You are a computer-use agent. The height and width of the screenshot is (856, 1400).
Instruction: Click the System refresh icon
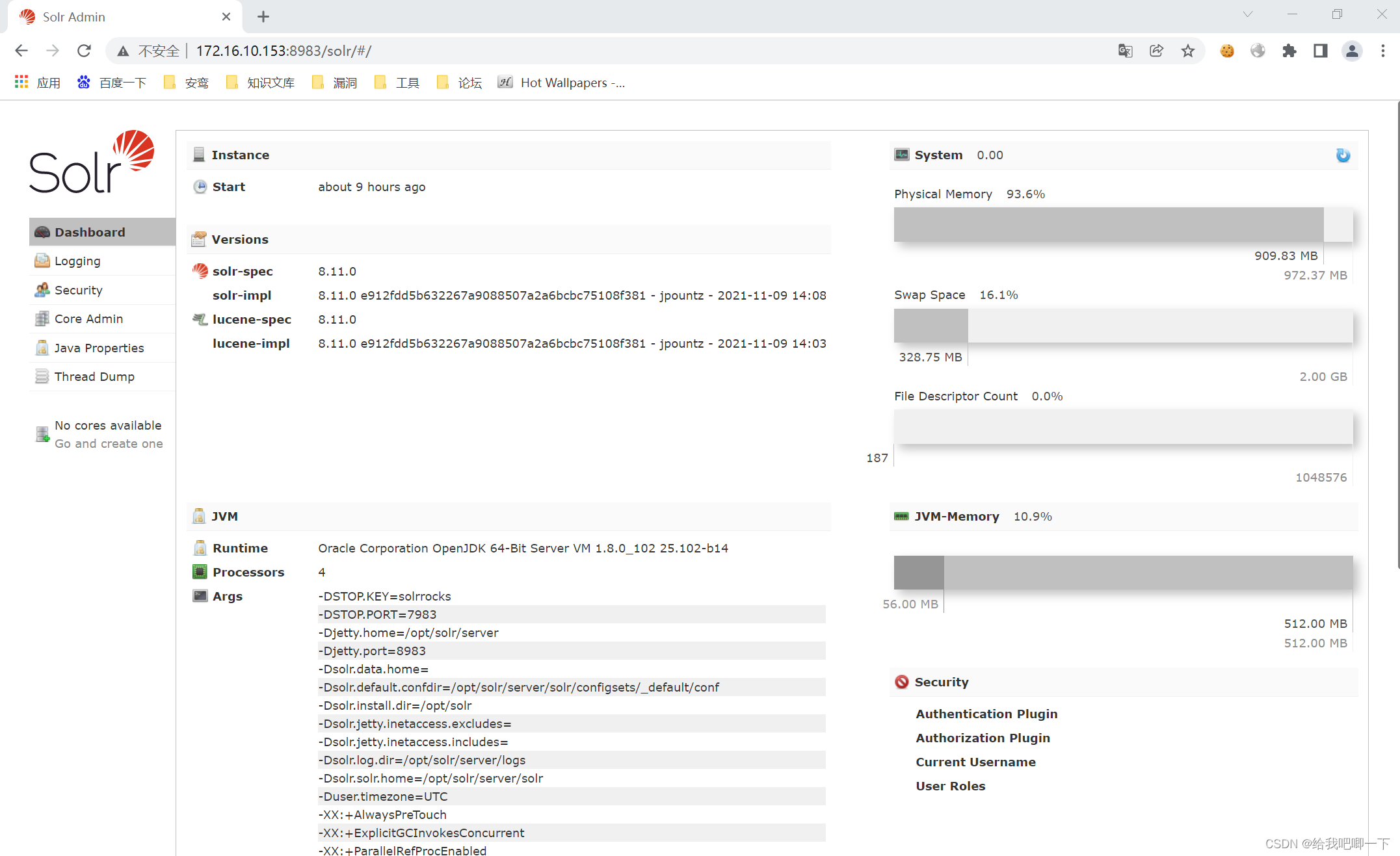1342,155
